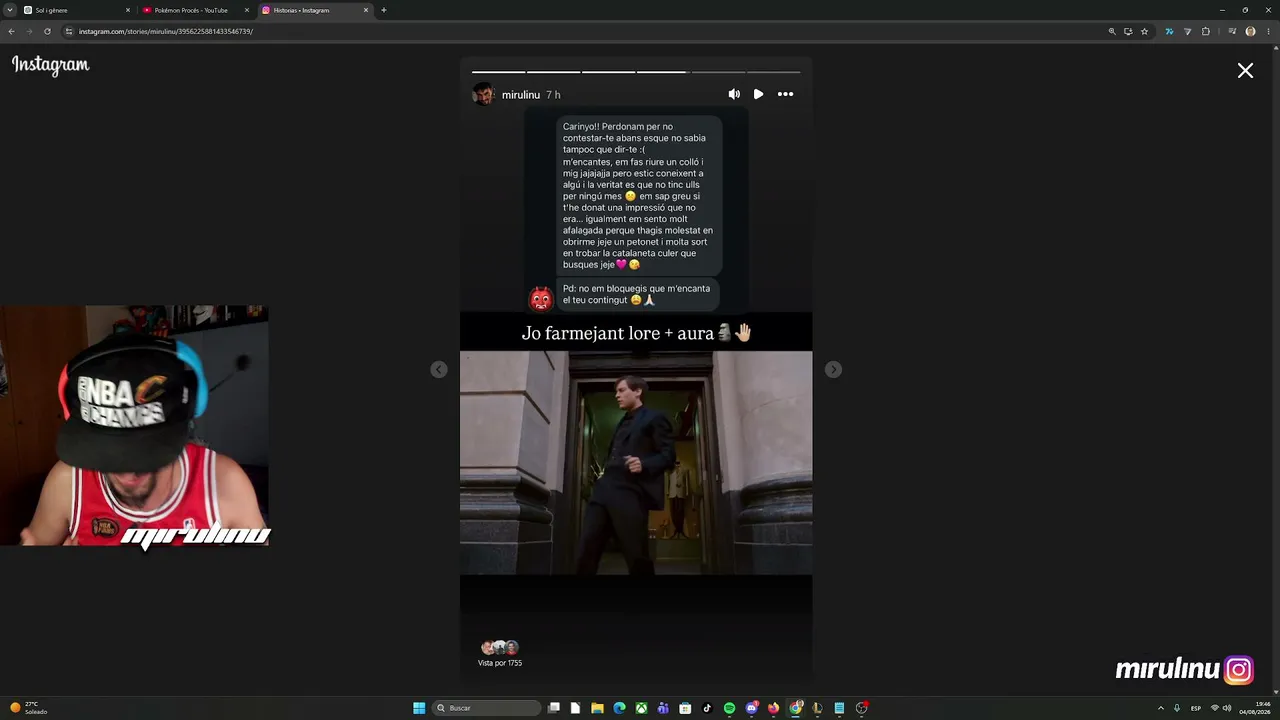Screen dimensions: 1280x720
Task: Open the 7TV extension icon
Action: click(x=1169, y=31)
